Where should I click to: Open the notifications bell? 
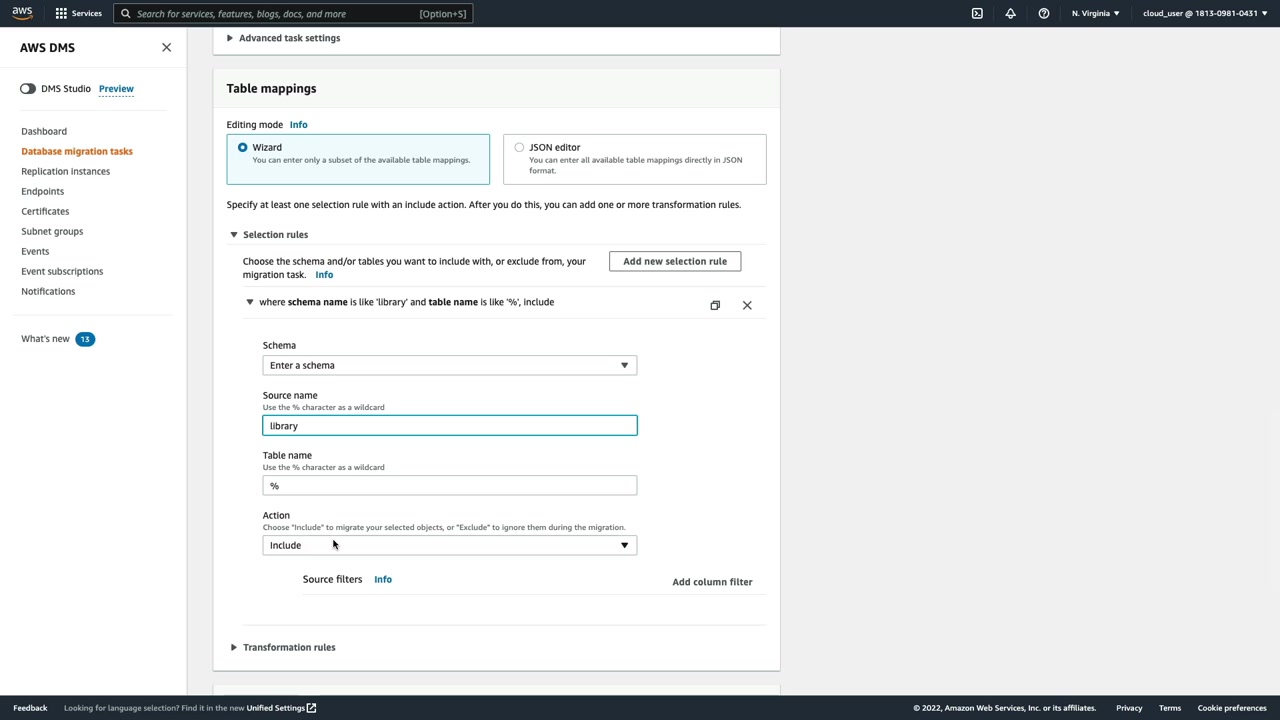pyautogui.click(x=1010, y=14)
